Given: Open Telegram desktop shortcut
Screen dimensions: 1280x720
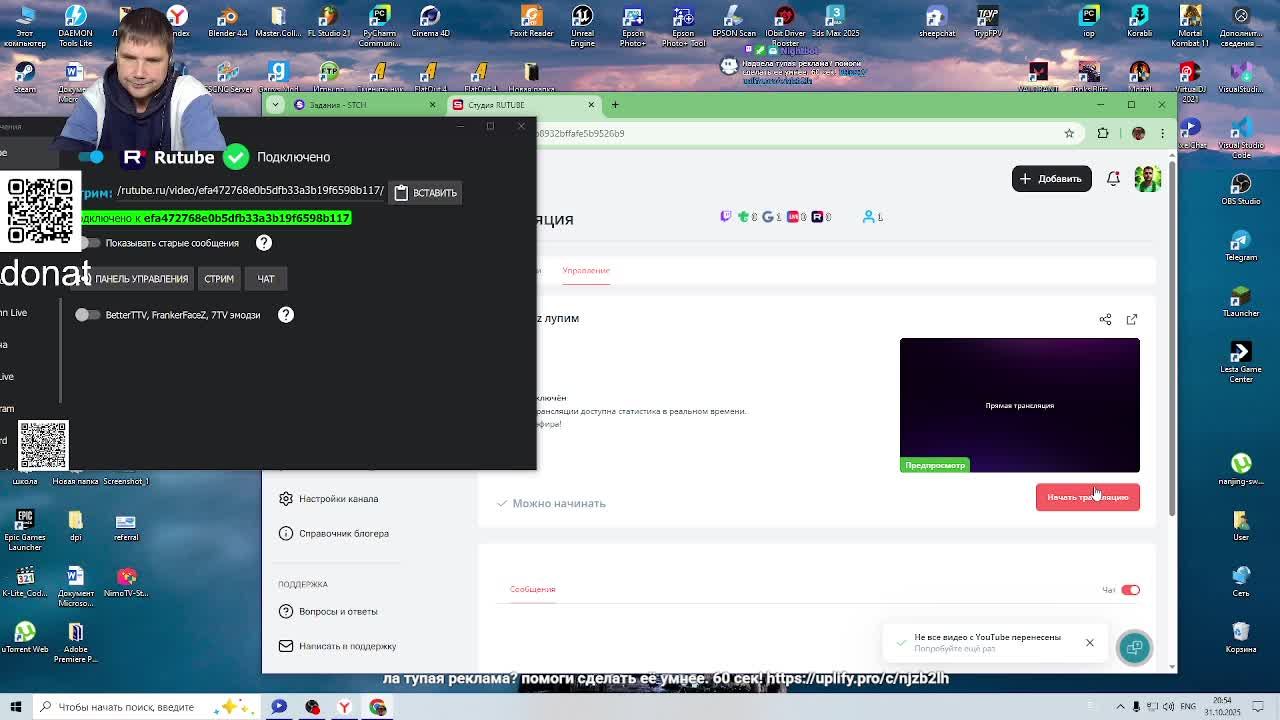Looking at the screenshot, I should (x=1241, y=246).
